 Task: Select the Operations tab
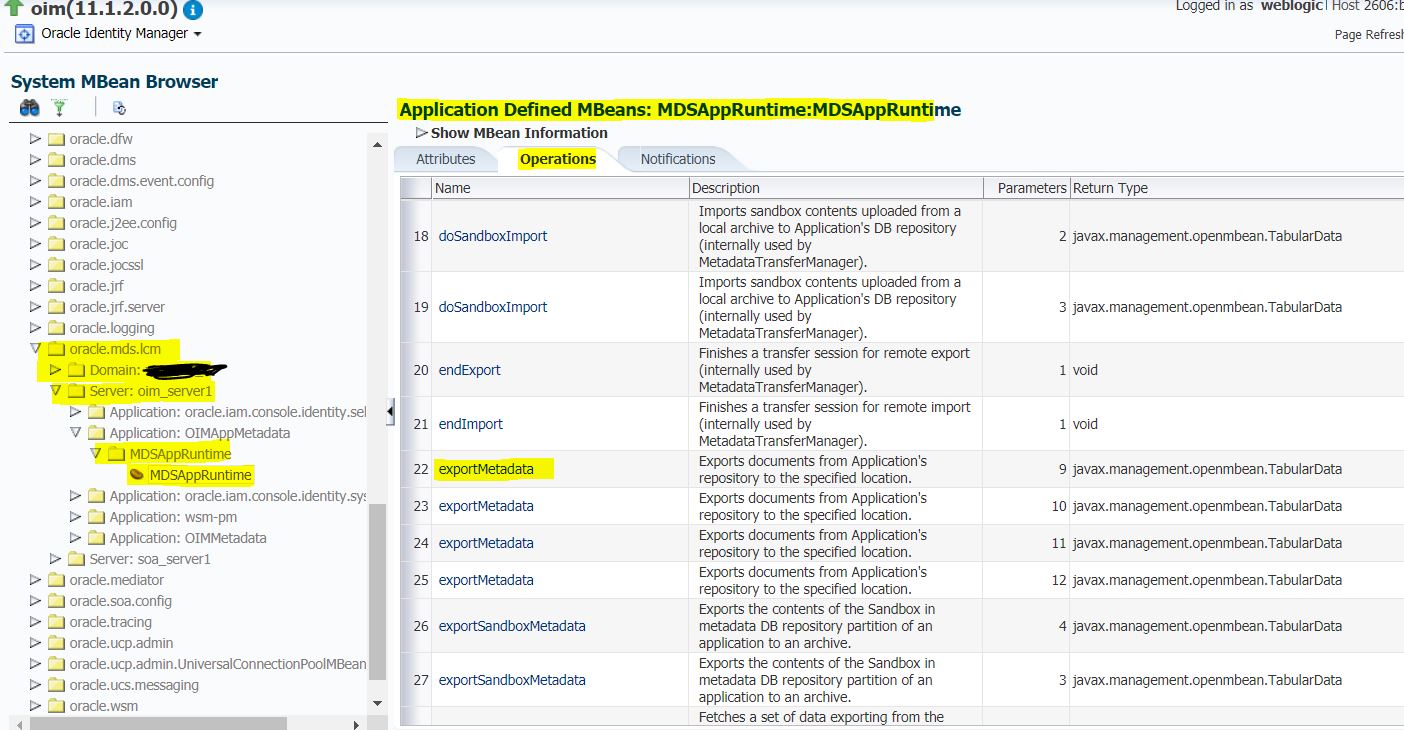557,159
